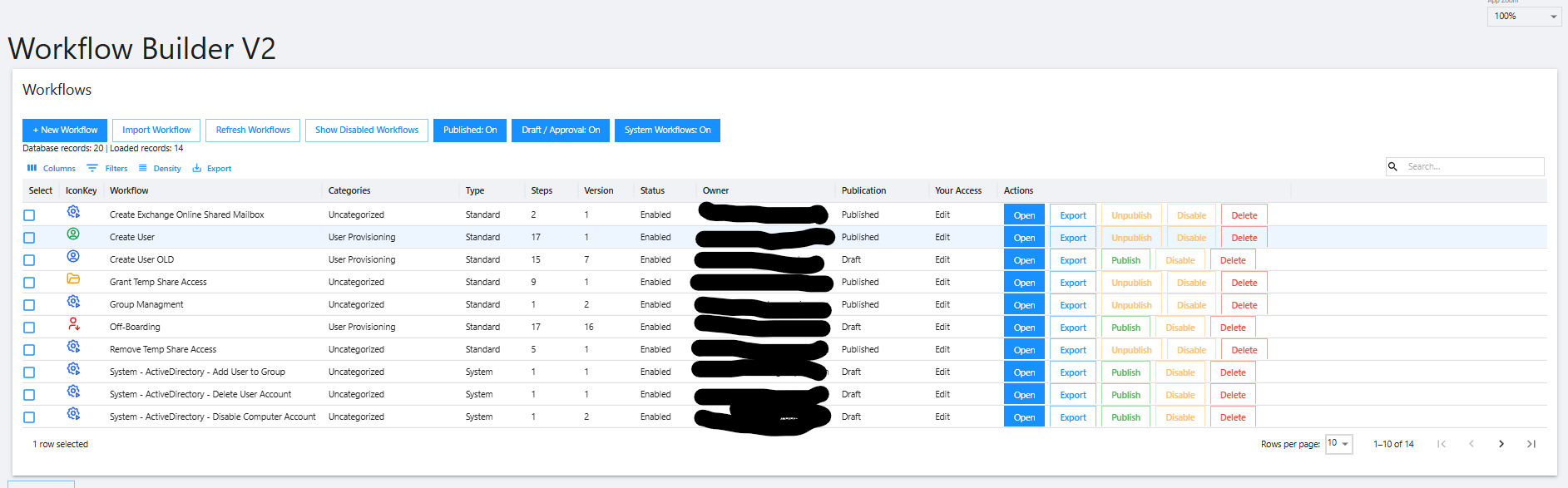The image size is (1568, 488).
Task: Click Refresh Workflows
Action: 253,131
